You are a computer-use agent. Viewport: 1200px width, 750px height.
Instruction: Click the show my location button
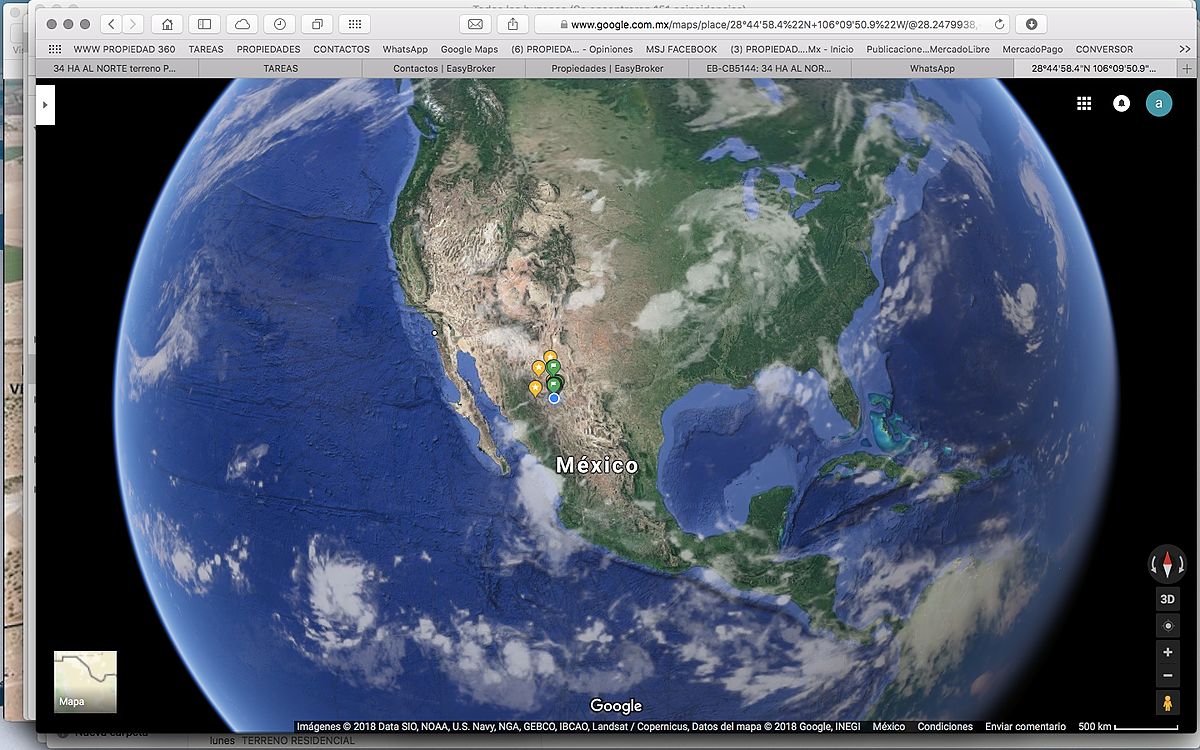(1167, 626)
